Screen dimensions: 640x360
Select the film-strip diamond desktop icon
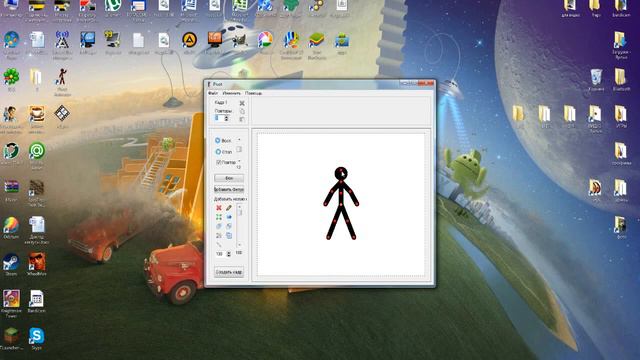click(62, 113)
